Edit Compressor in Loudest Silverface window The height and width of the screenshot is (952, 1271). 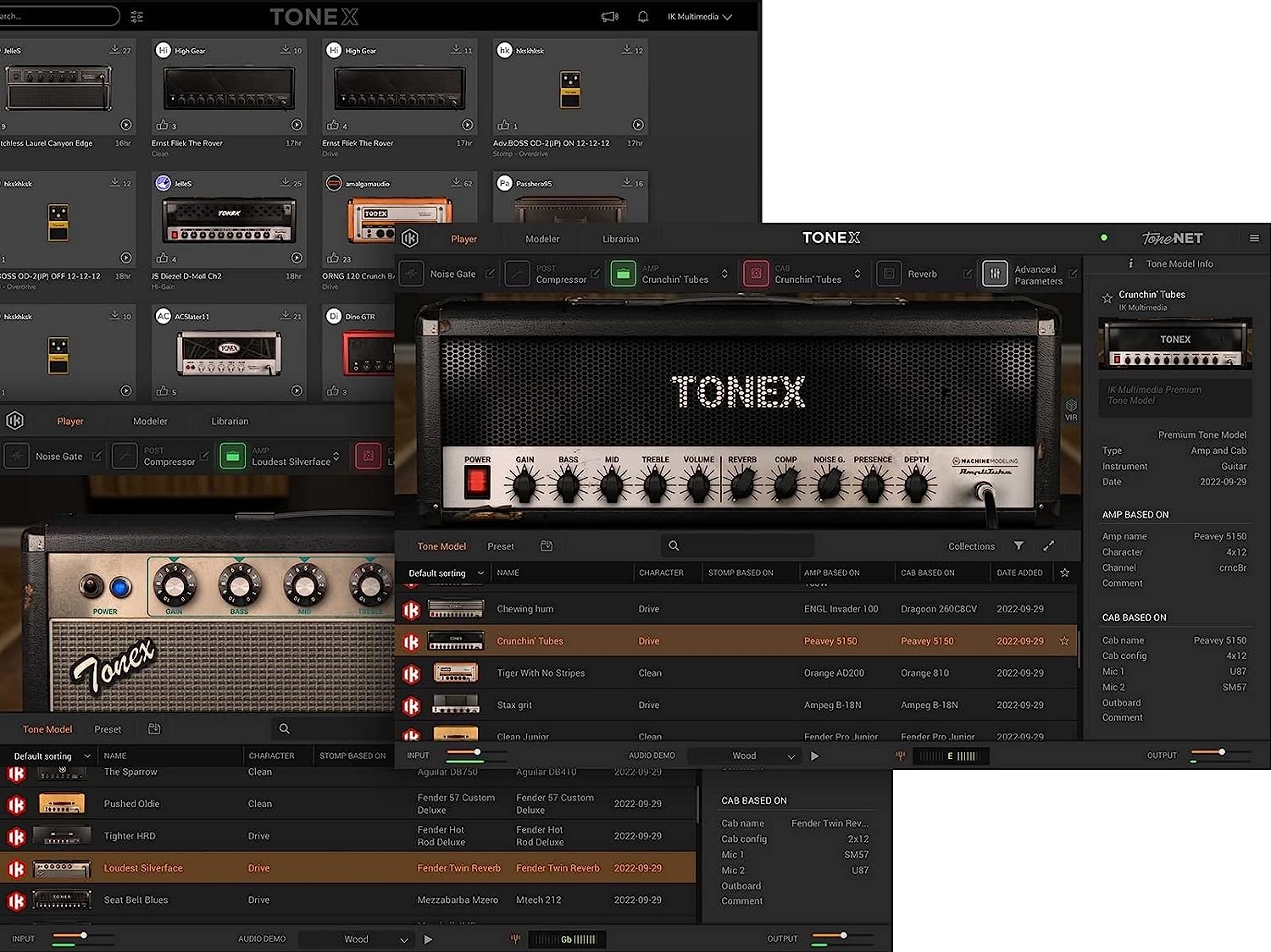pyautogui.click(x=204, y=456)
